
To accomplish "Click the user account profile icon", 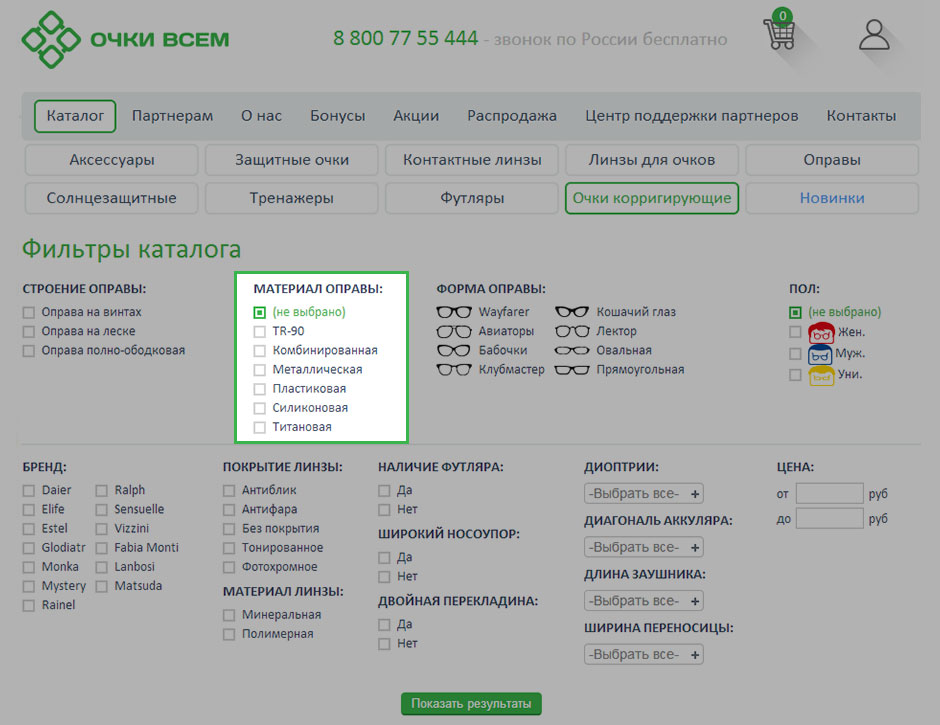I will tap(874, 34).
